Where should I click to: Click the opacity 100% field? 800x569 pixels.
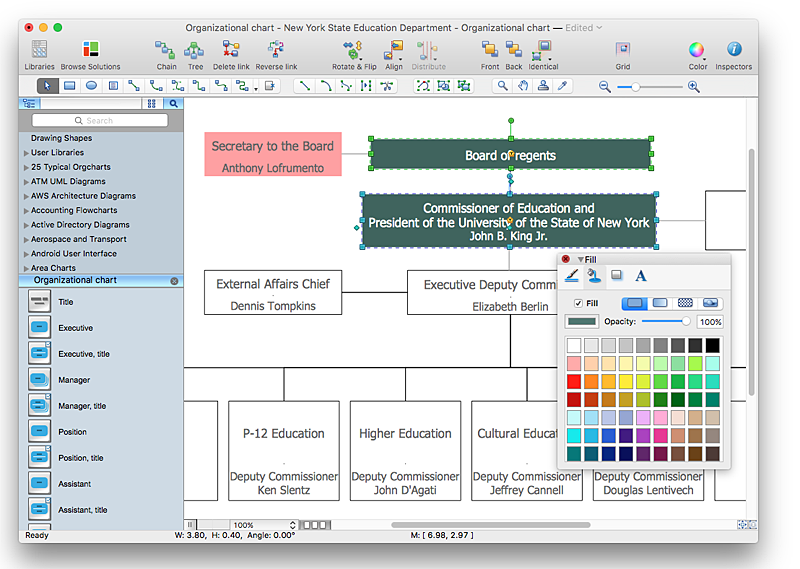710,322
